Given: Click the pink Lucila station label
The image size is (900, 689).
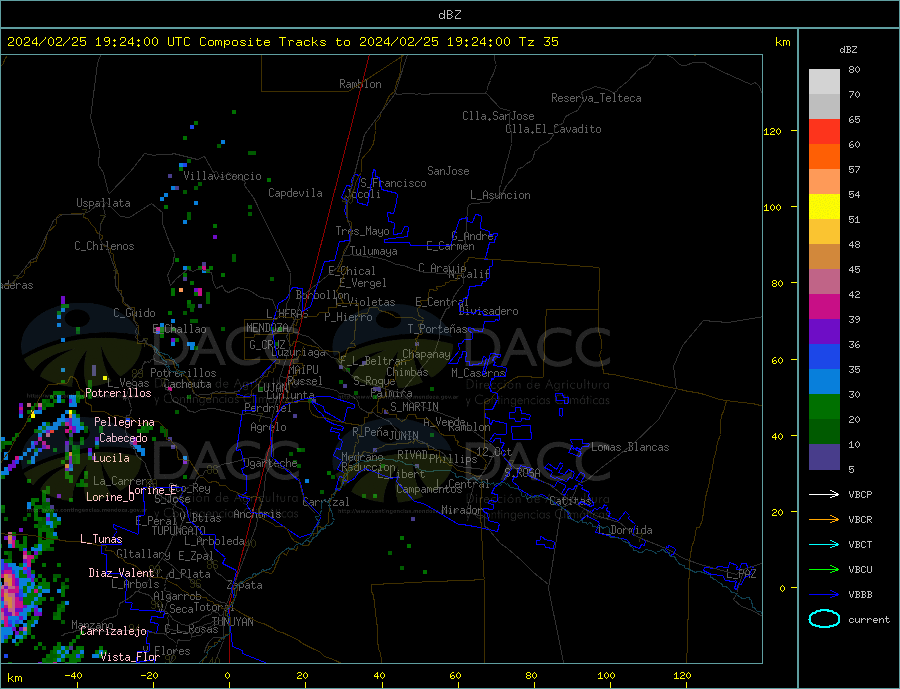Looking at the screenshot, I should (x=111, y=458).
